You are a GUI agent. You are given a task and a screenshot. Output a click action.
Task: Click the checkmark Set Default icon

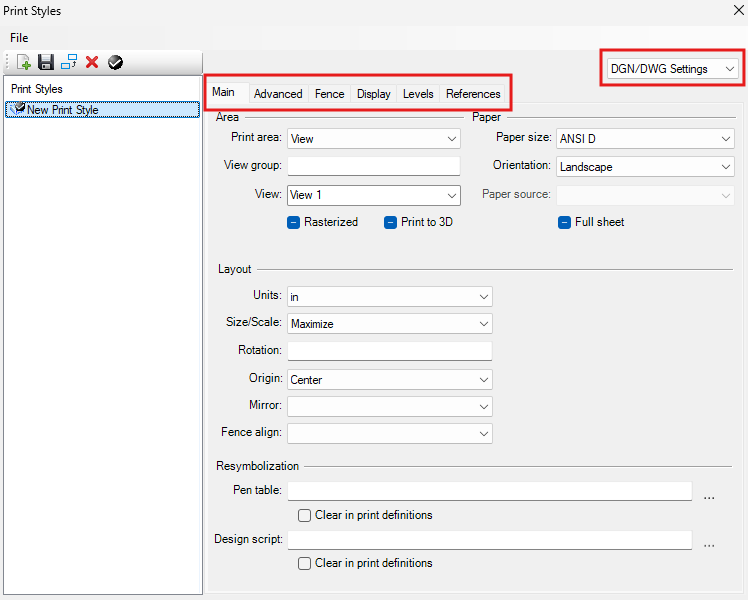click(x=115, y=62)
